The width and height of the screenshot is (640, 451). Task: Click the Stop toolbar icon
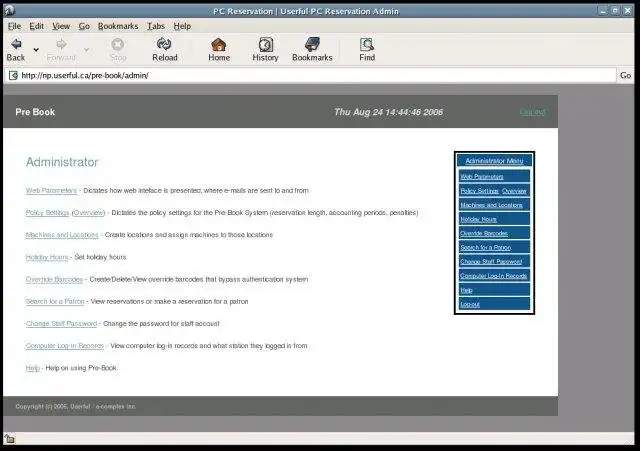tap(118, 44)
